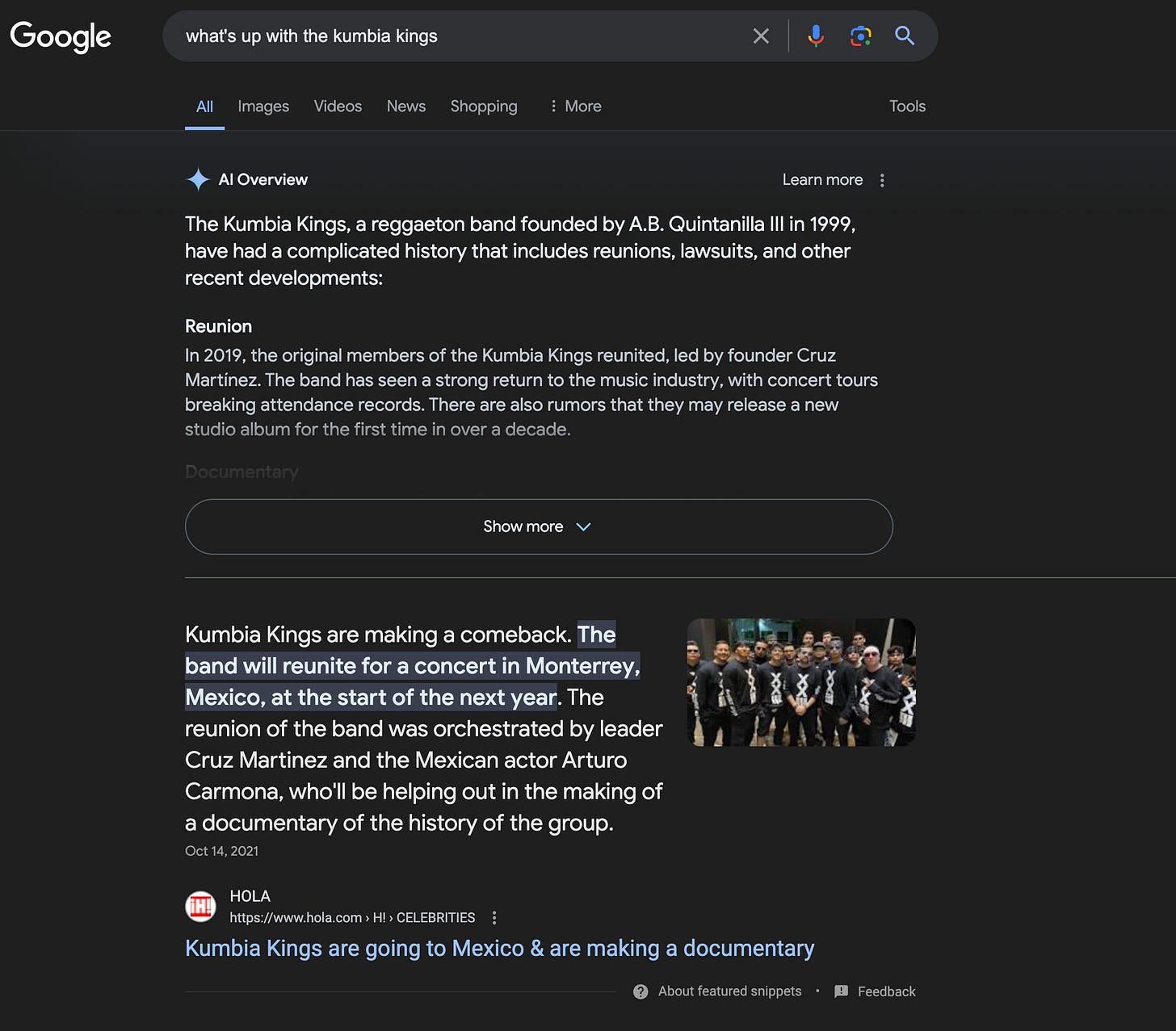The height and width of the screenshot is (1031, 1176).
Task: Click the HOLA site name
Action: tap(250, 896)
